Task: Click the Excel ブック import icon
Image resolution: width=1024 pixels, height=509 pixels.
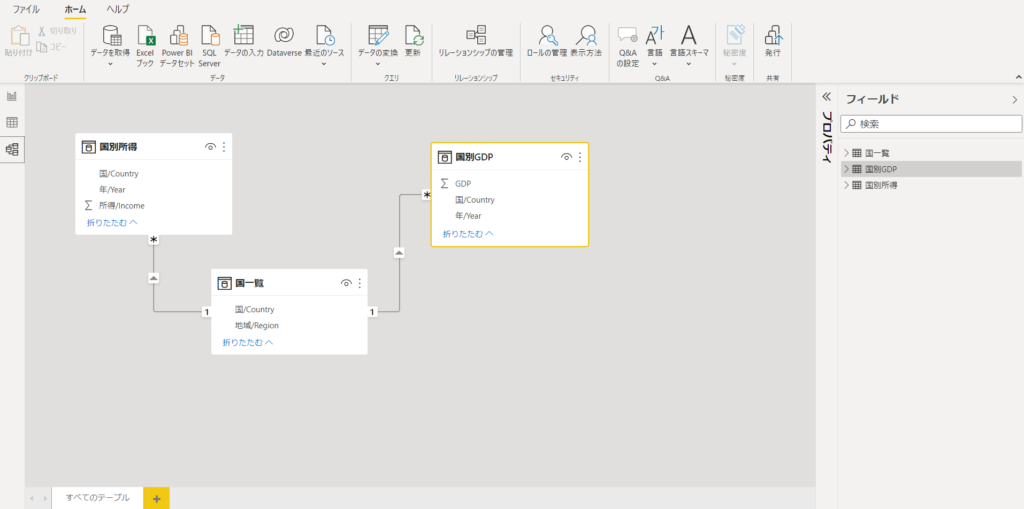Action: coord(146,35)
